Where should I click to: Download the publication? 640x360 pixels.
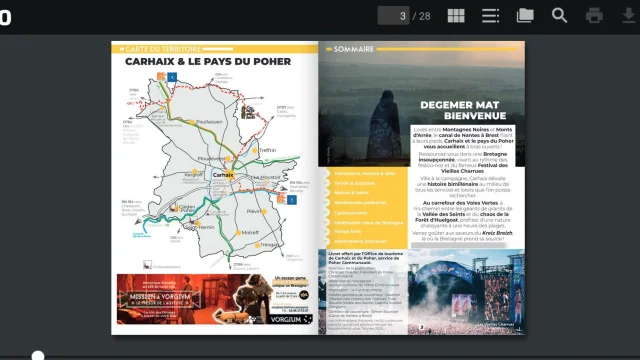pyautogui.click(x=629, y=16)
